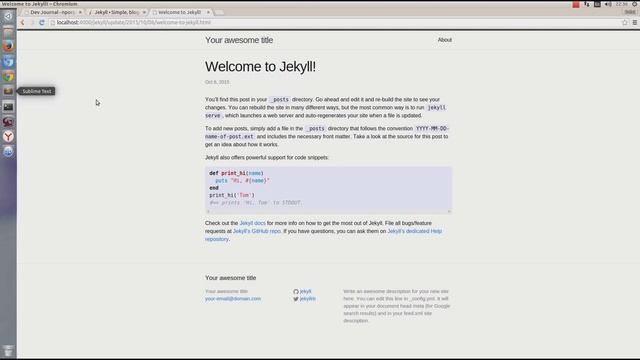
Task: Reload the current page
Action: tap(42, 22)
